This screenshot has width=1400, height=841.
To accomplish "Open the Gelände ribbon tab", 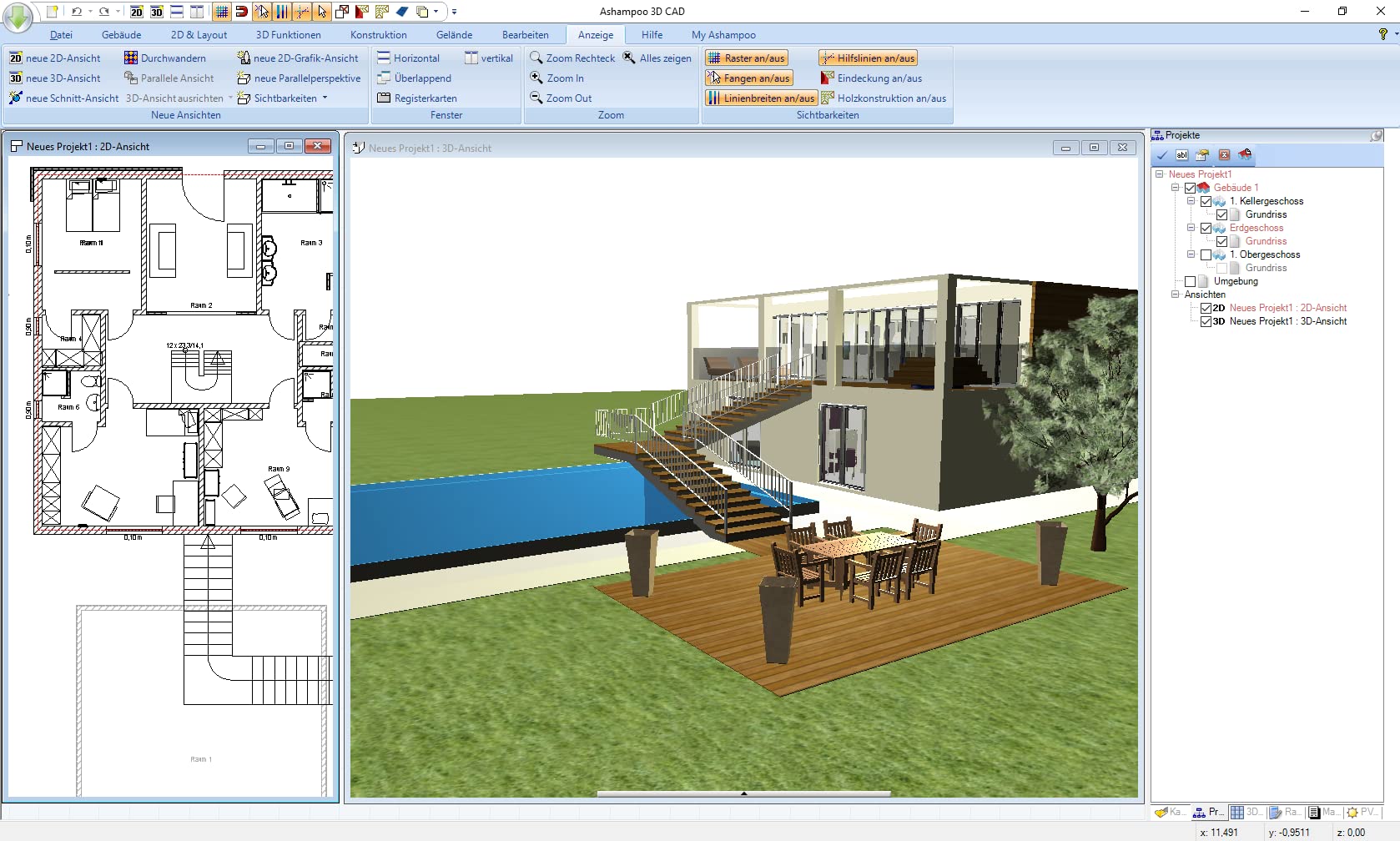I will click(x=454, y=35).
